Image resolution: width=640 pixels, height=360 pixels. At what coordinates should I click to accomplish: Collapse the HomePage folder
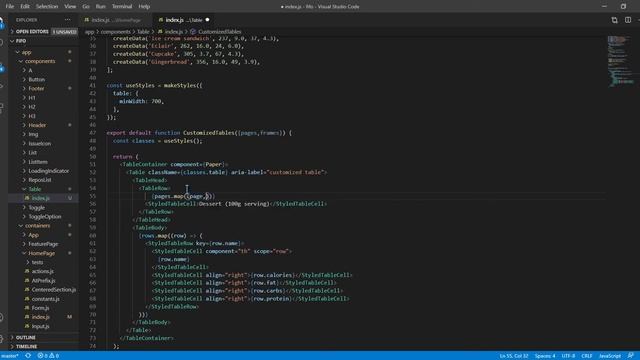tap(41, 253)
